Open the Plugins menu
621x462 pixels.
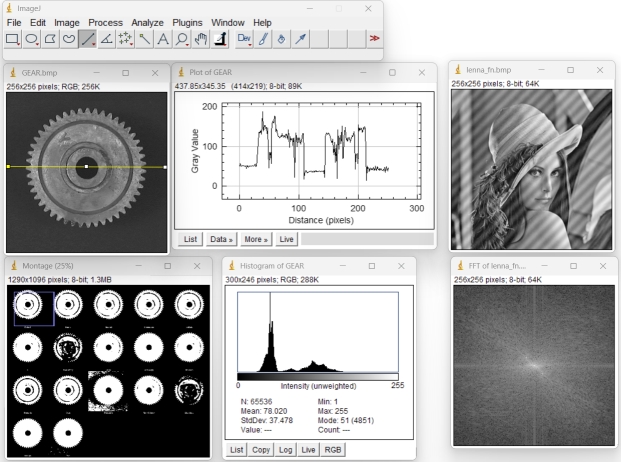[x=187, y=22]
